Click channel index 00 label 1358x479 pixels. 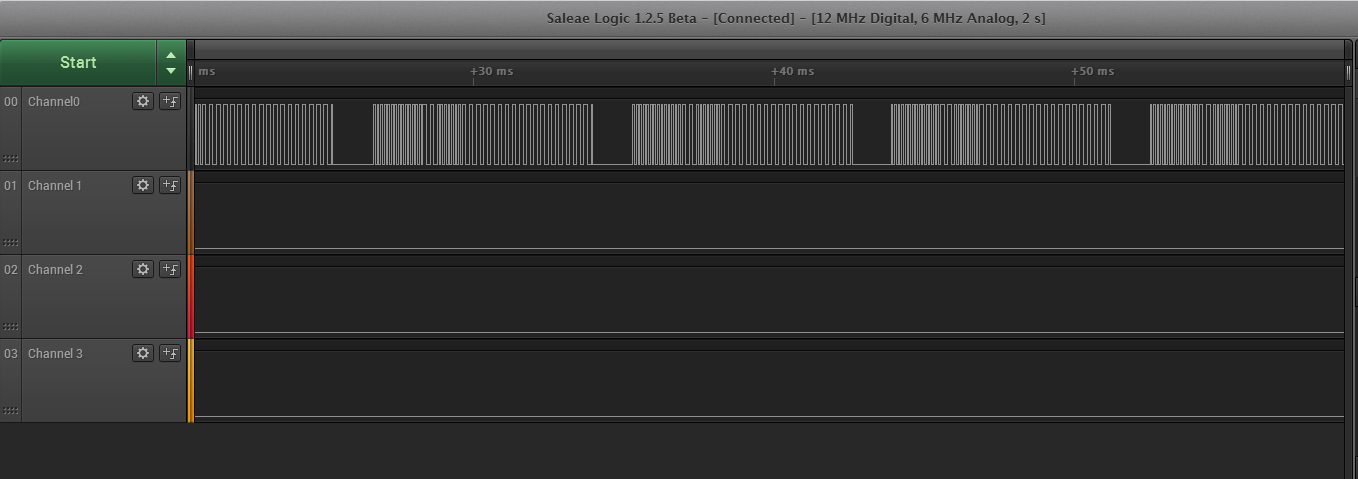11,101
